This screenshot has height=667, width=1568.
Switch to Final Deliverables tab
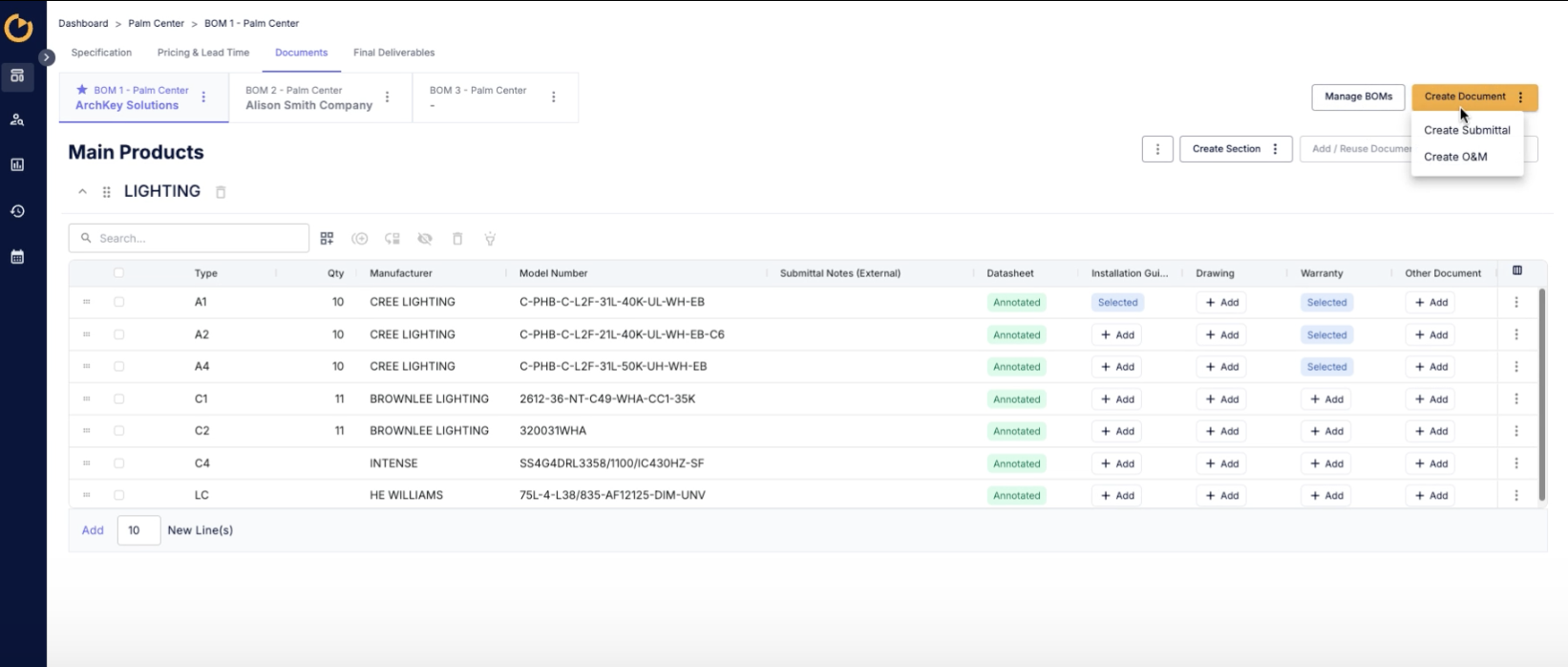[393, 53]
